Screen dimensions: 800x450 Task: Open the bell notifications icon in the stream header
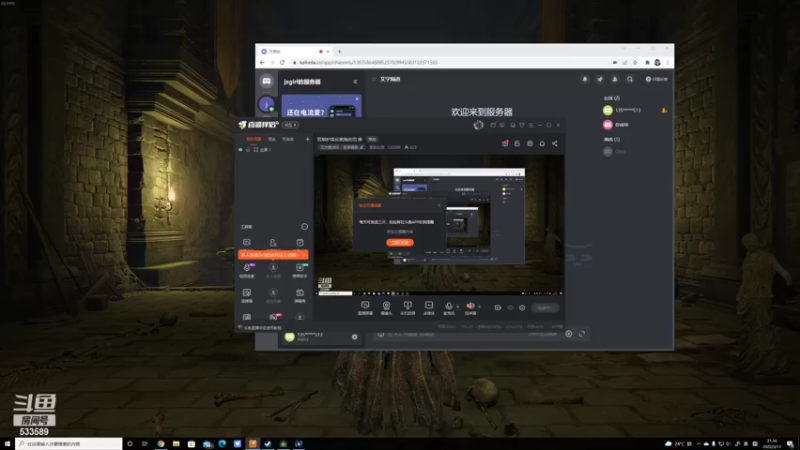coord(542,143)
